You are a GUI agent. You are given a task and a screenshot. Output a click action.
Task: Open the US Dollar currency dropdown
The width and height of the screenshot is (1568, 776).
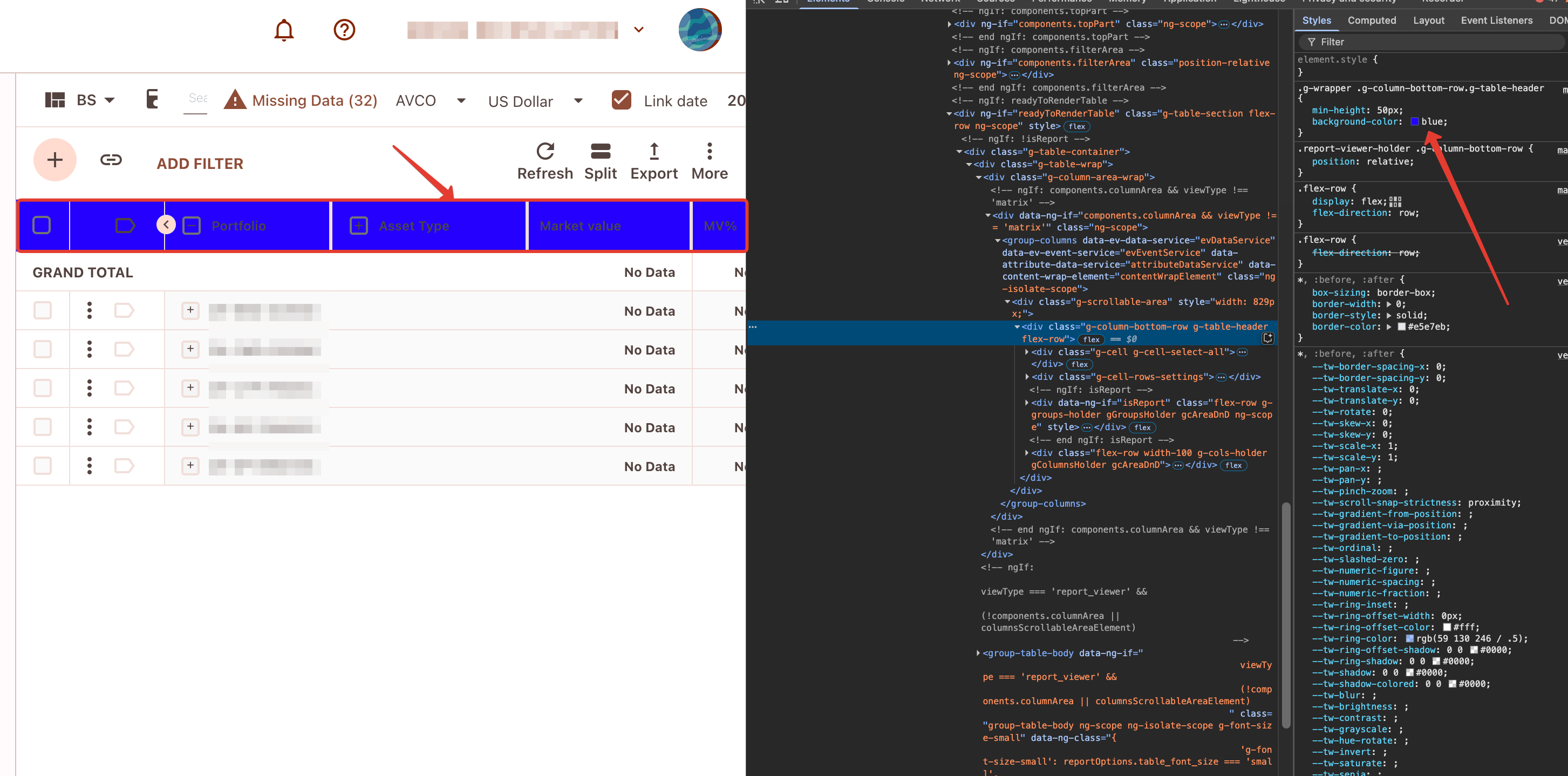(535, 101)
